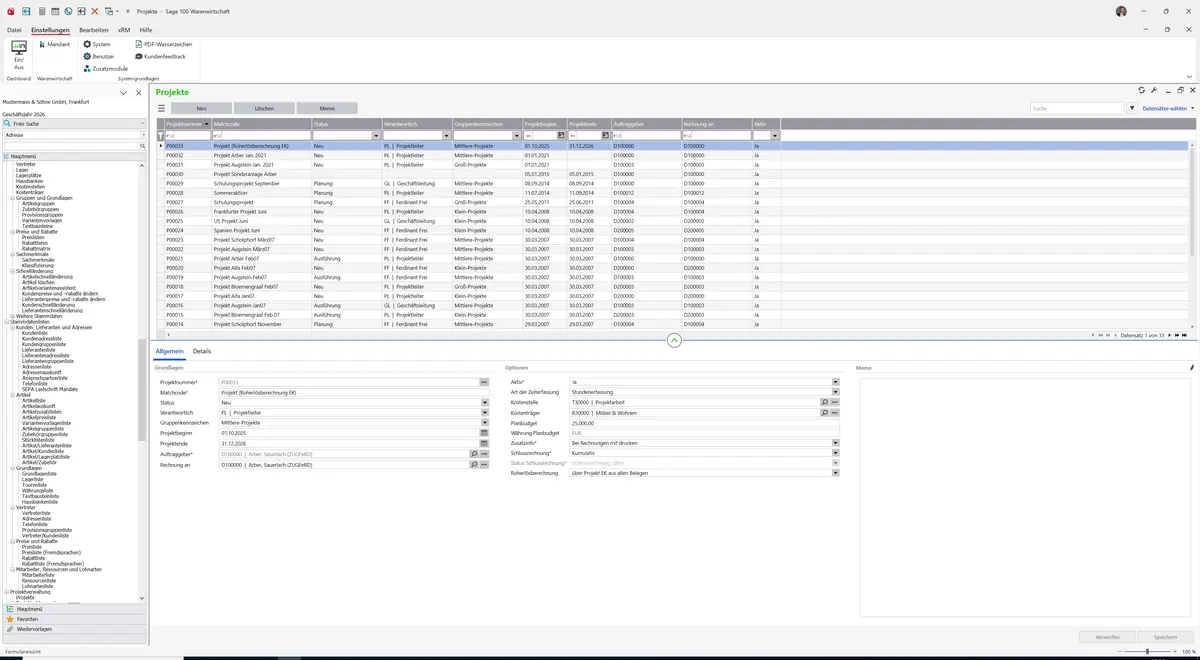The height and width of the screenshot is (660, 1200).
Task: Click the Planbudget input field
Action: [x=704, y=423]
